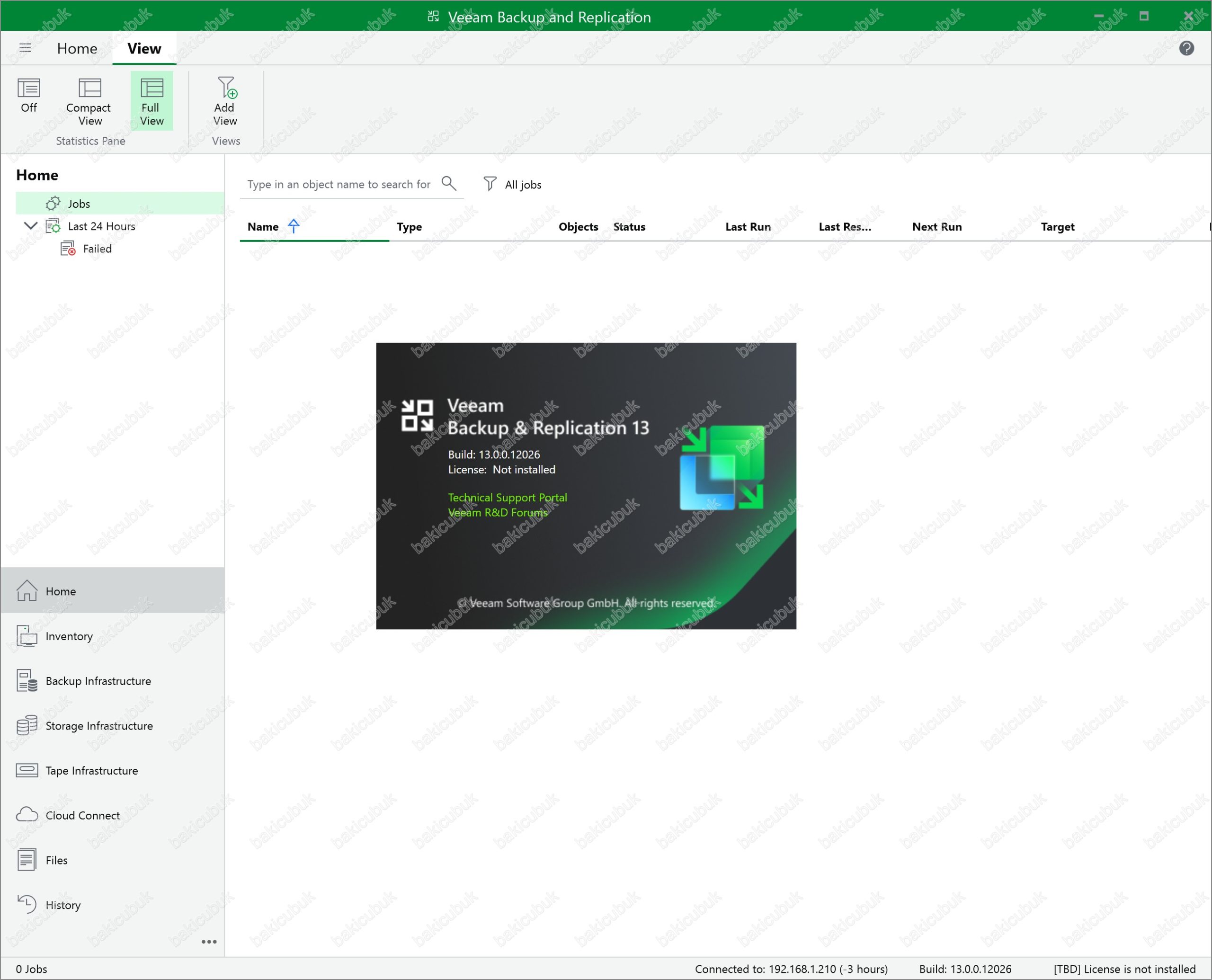1212x980 pixels.
Task: Open Veeam R&D Forums link
Action: click(x=497, y=513)
